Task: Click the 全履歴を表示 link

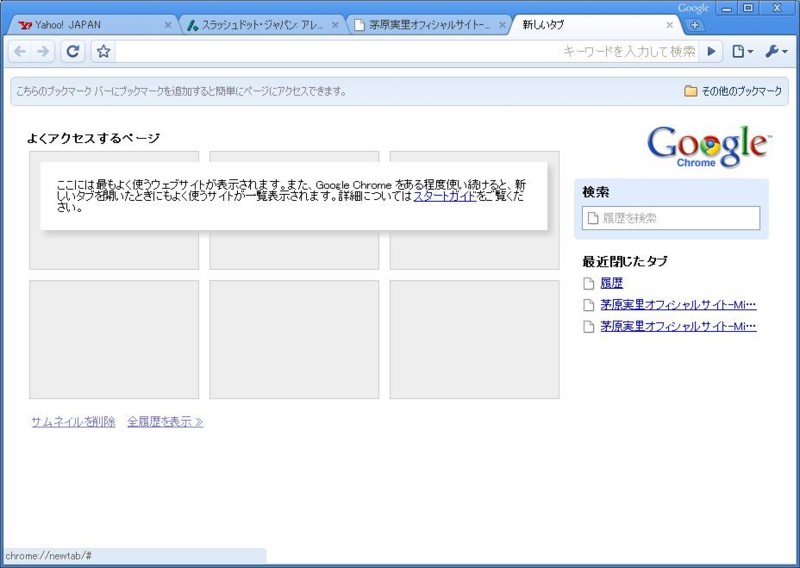Action: click(165, 422)
